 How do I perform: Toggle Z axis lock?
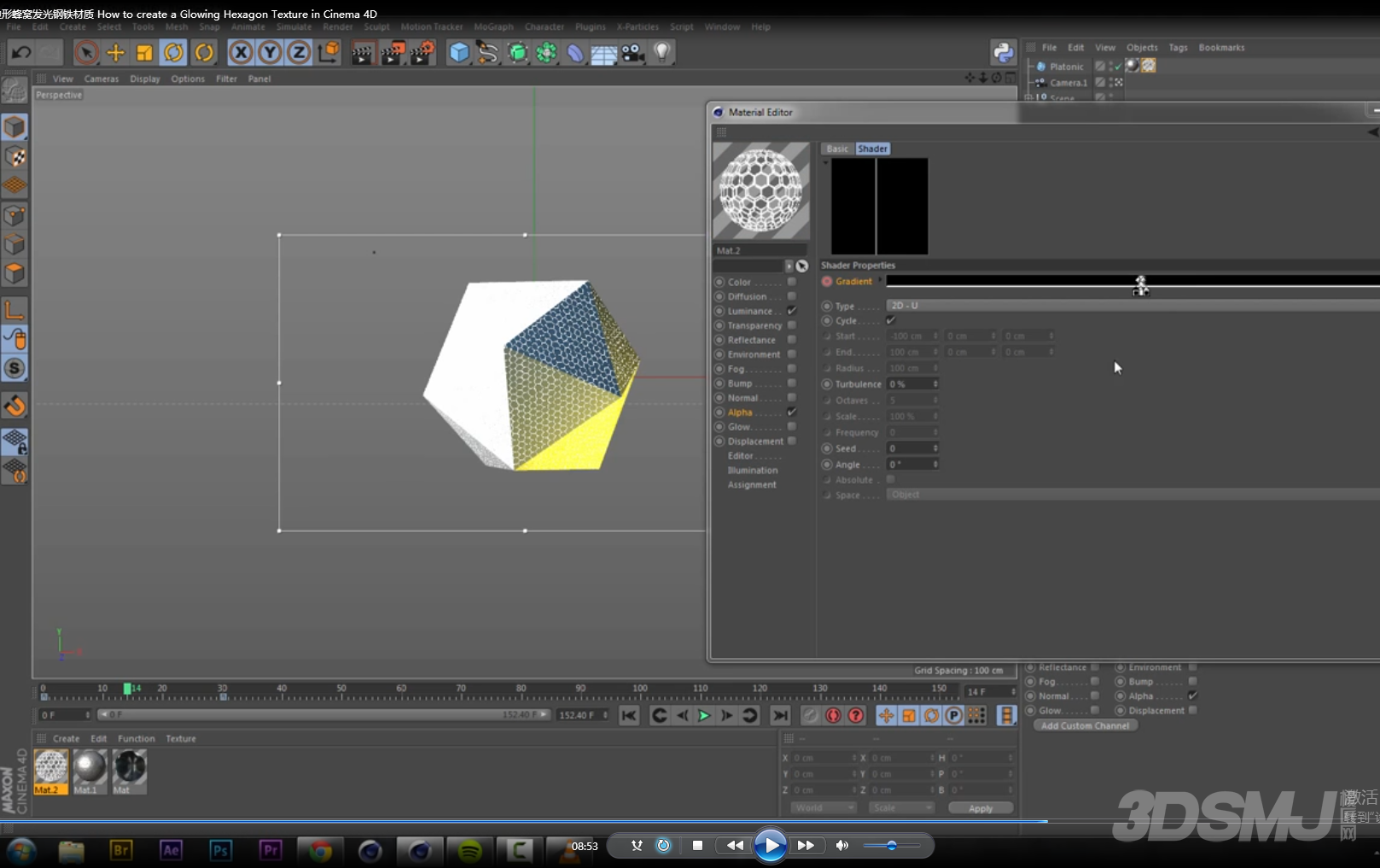click(299, 53)
